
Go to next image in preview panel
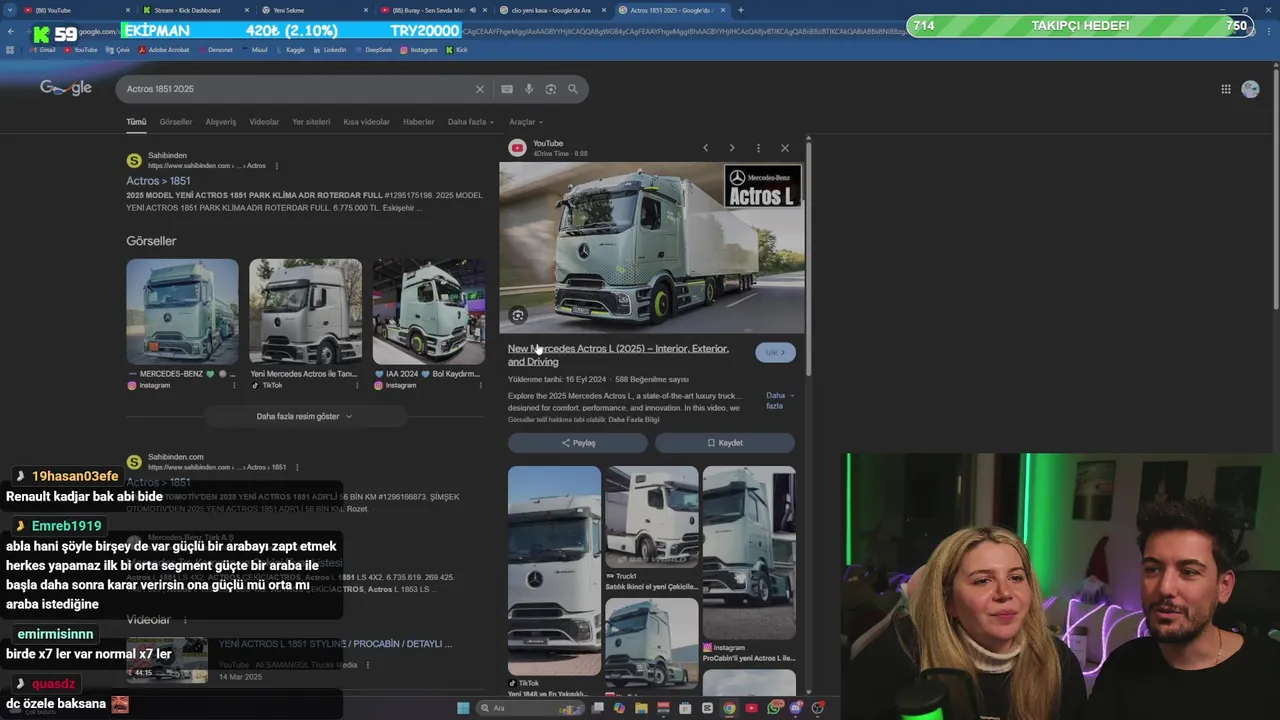click(x=732, y=148)
